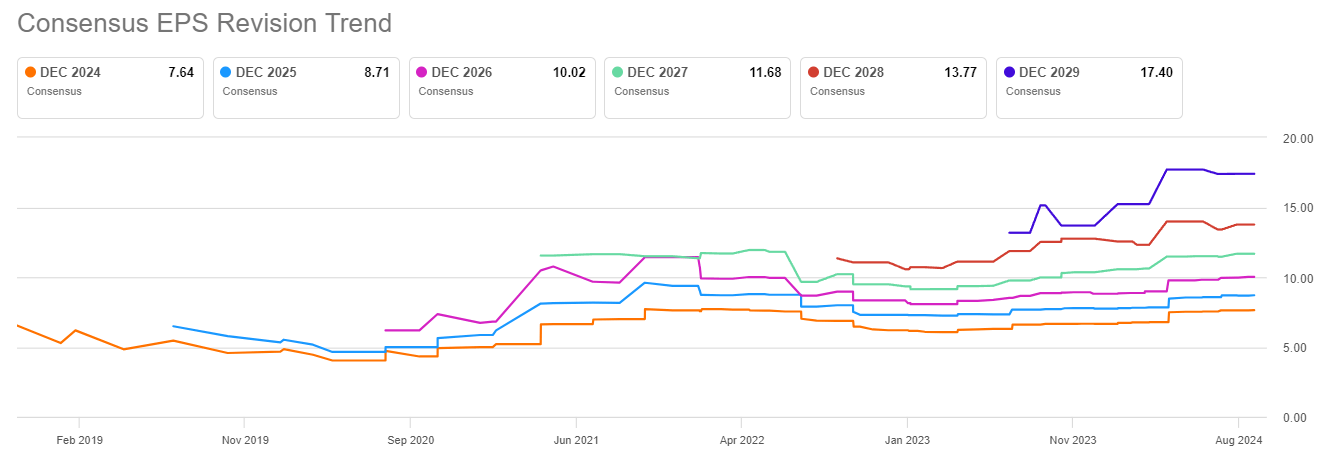This screenshot has width=1328, height=469.
Task: Select the Sep 2020 x-axis label
Action: click(410, 439)
